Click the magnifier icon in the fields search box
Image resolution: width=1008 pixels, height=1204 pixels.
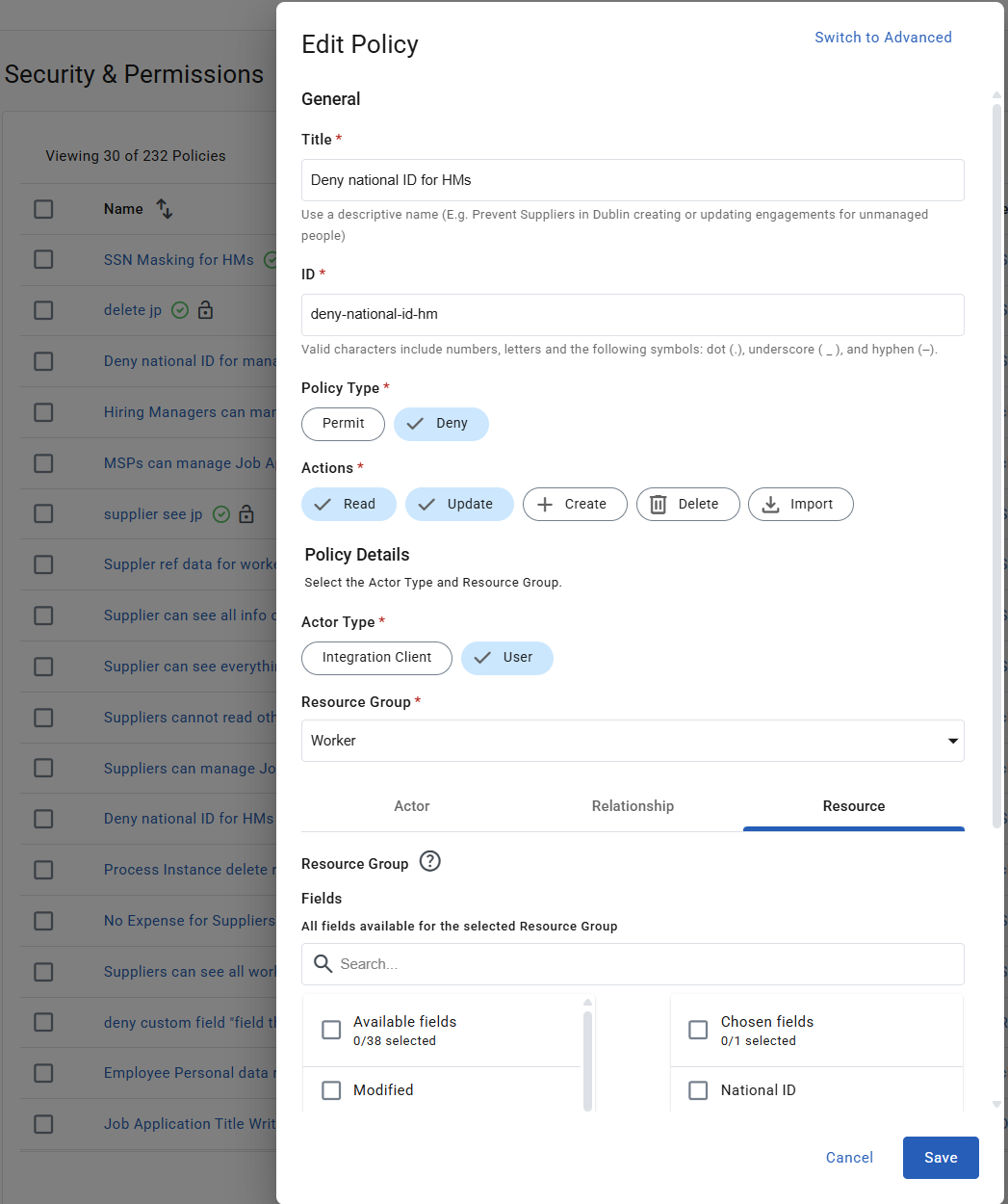point(323,964)
